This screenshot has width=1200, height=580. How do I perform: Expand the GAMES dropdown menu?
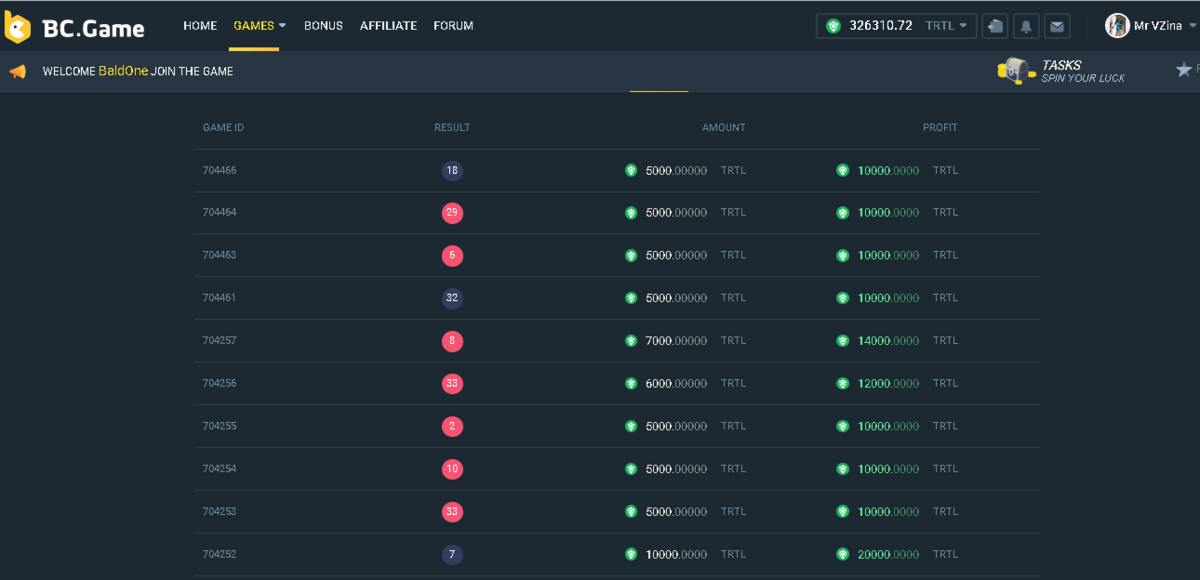[259, 26]
